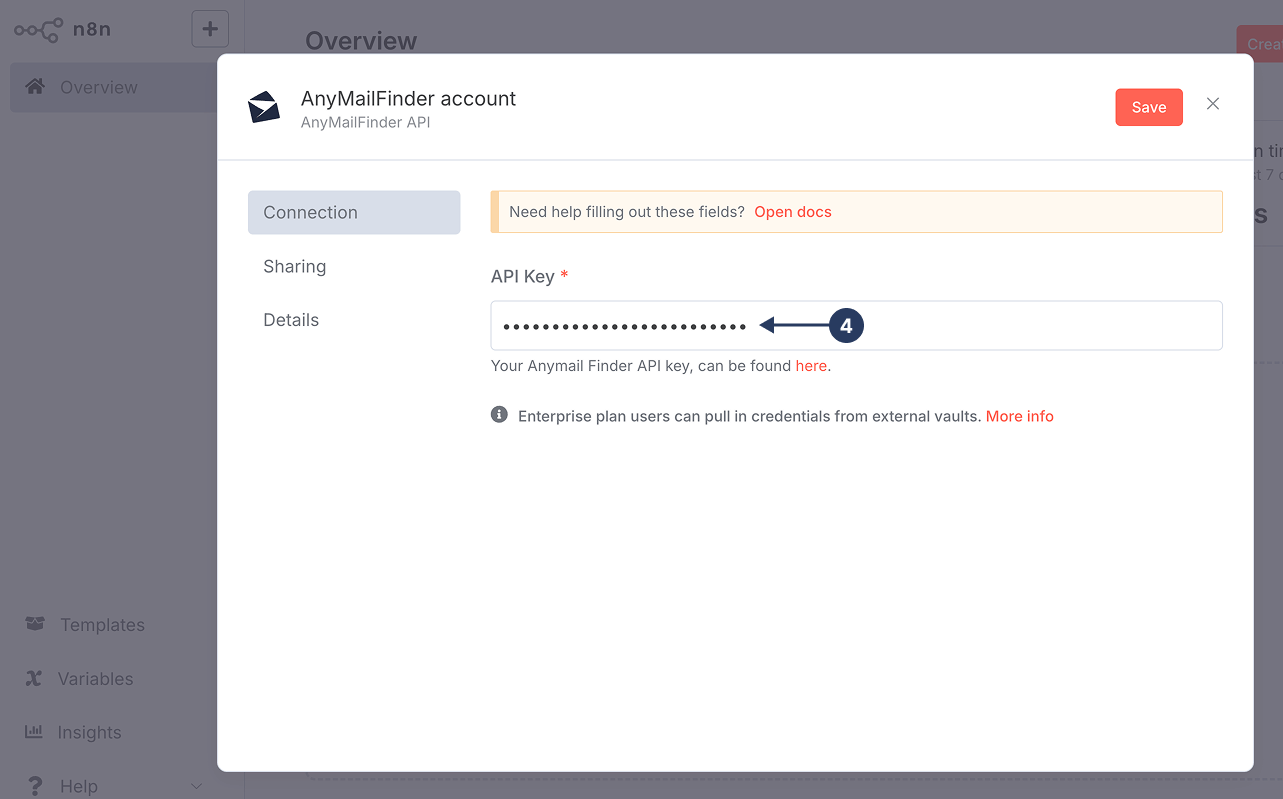Viewport: 1283px width, 799px height.
Task: Open docs for help filling fields
Action: click(793, 211)
